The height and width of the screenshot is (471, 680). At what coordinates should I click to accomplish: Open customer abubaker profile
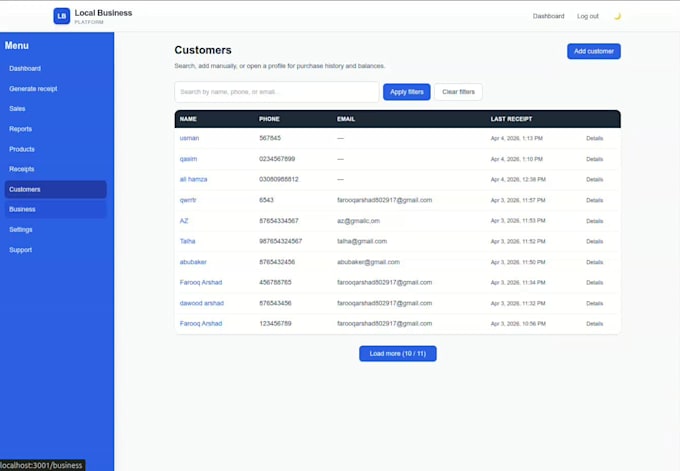coord(193,262)
